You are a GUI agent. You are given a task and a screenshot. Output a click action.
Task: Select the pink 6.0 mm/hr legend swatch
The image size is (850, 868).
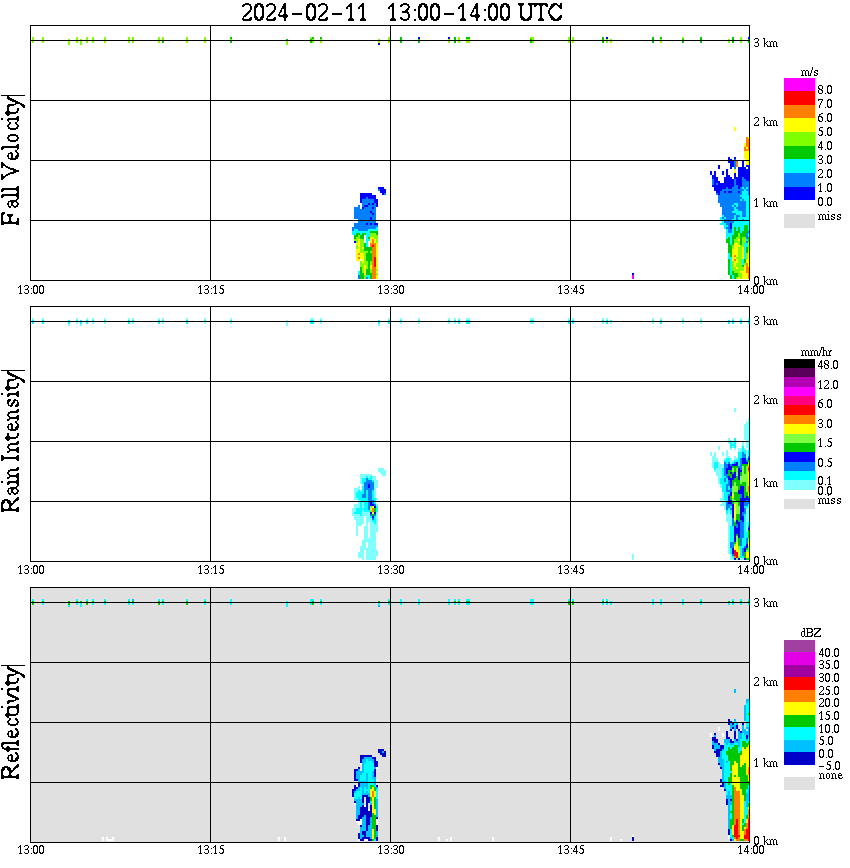tap(799, 400)
